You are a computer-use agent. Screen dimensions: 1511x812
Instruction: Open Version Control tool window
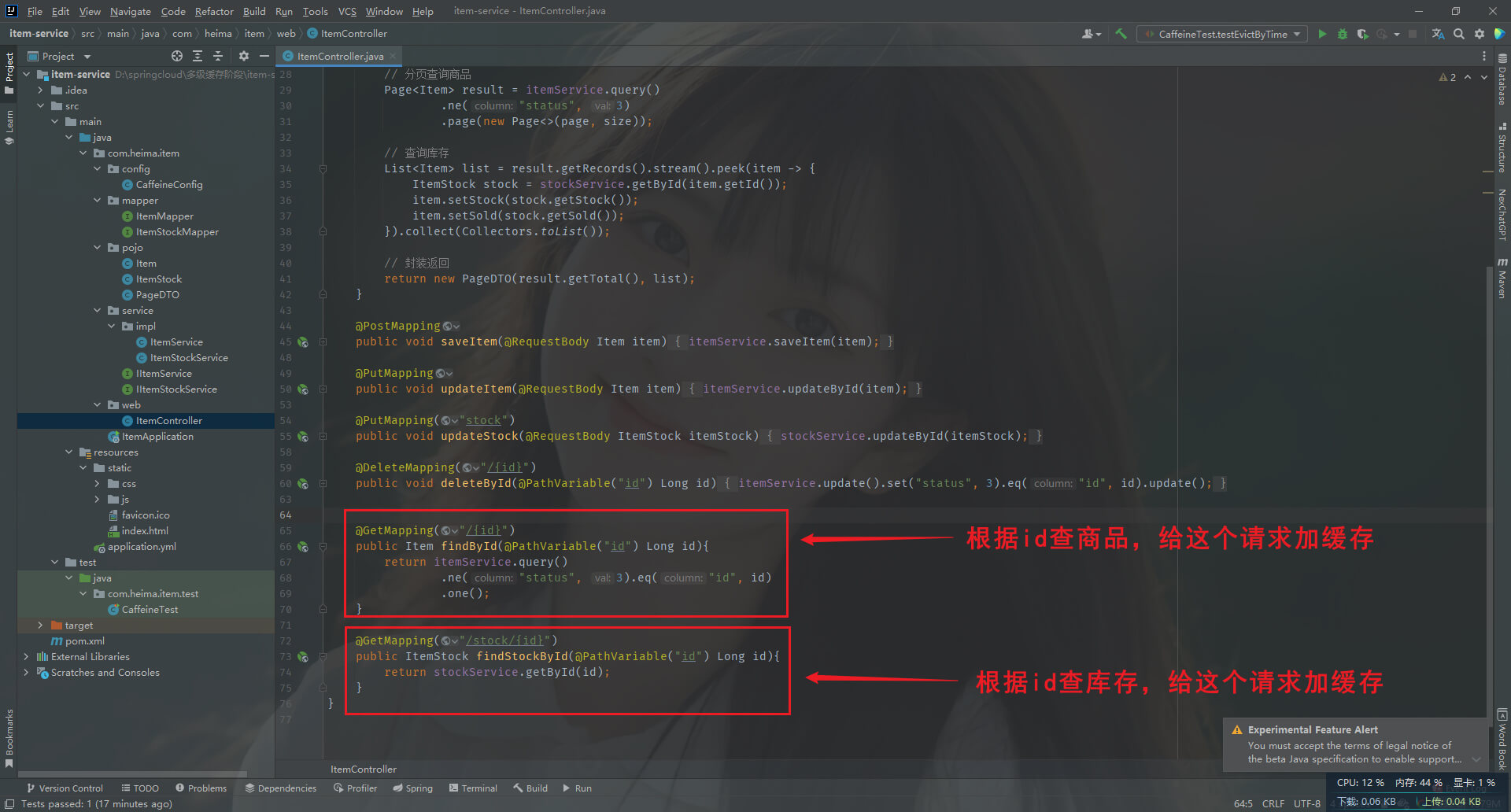[x=65, y=788]
